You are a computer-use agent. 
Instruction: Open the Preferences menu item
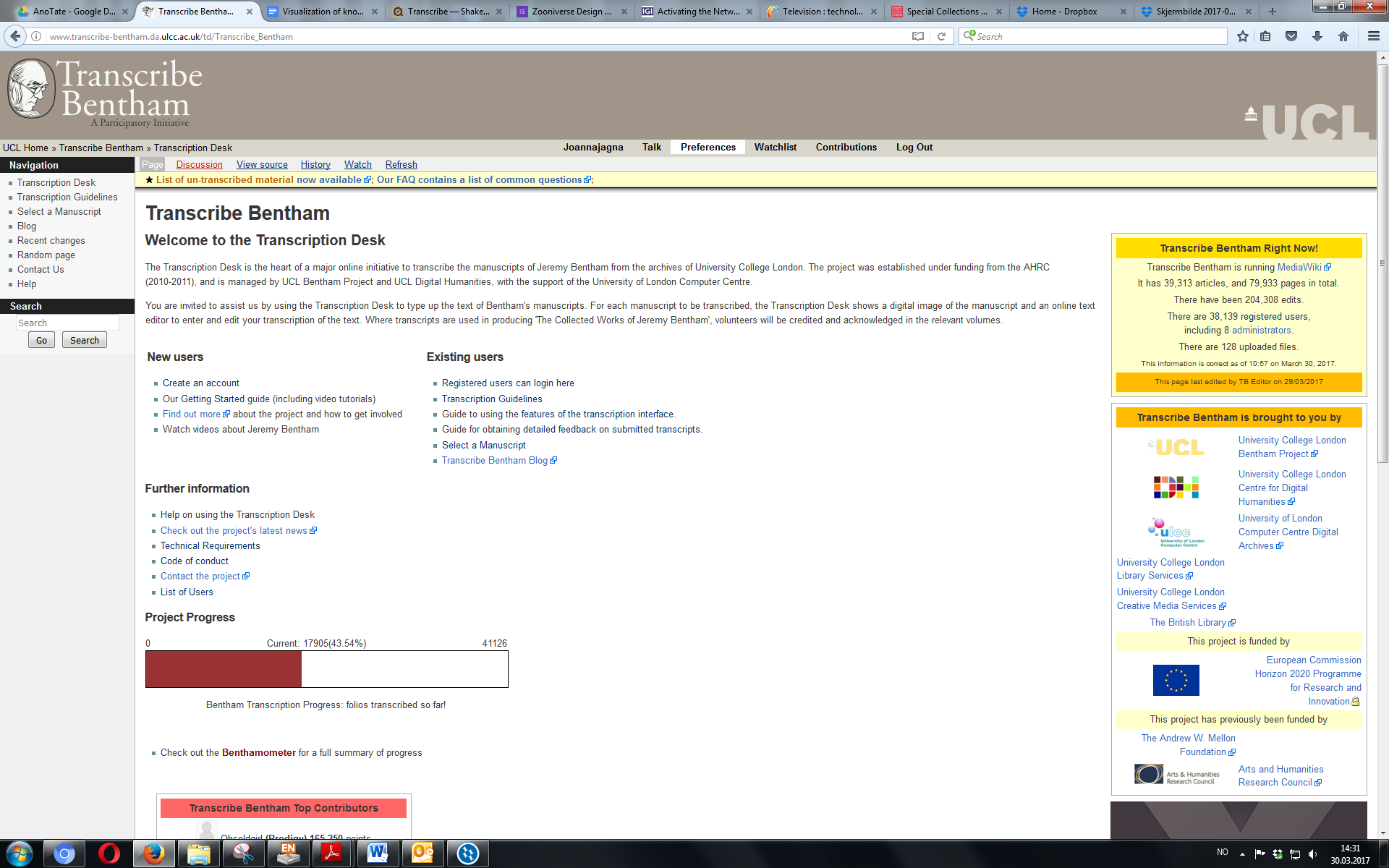pyautogui.click(x=708, y=147)
